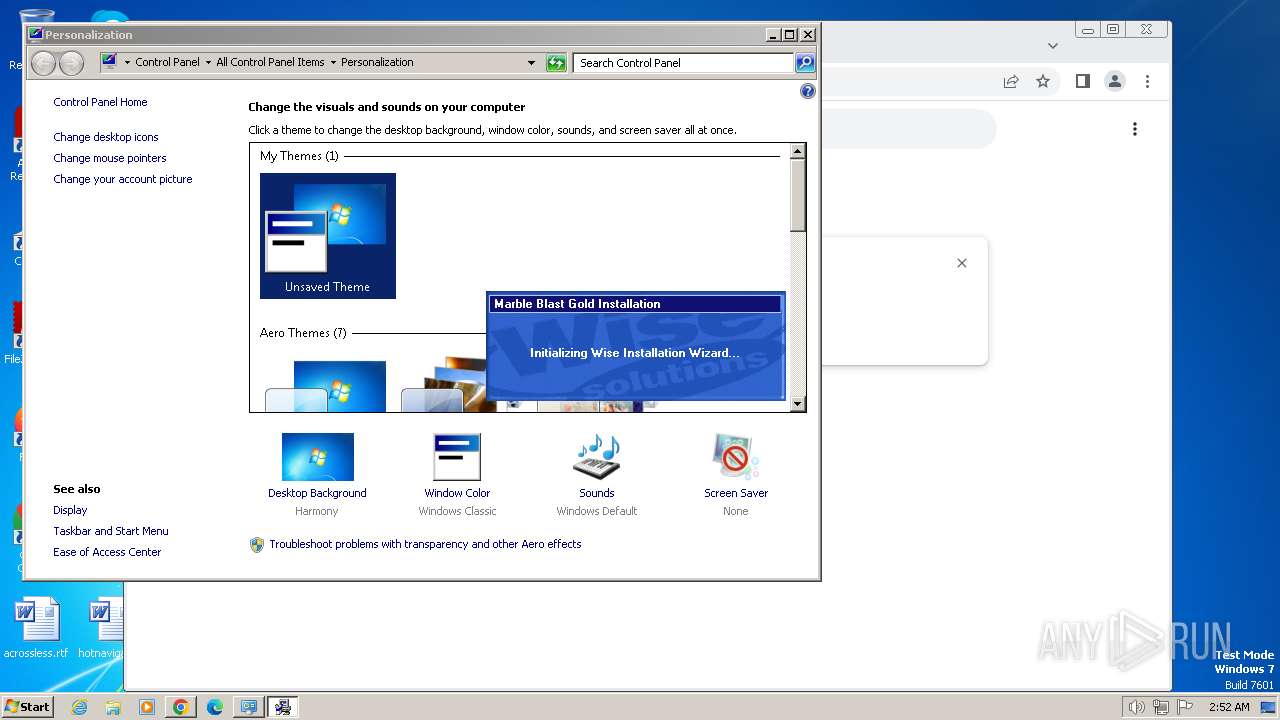The width and height of the screenshot is (1280, 720).
Task: Open Windows Explorer folder taskbar icon
Action: pos(113,707)
